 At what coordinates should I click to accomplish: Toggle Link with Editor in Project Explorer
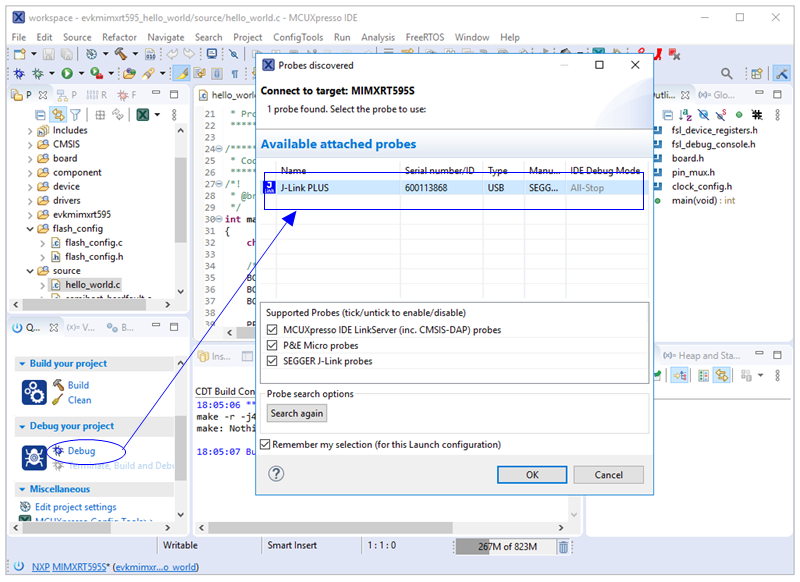coord(58,115)
